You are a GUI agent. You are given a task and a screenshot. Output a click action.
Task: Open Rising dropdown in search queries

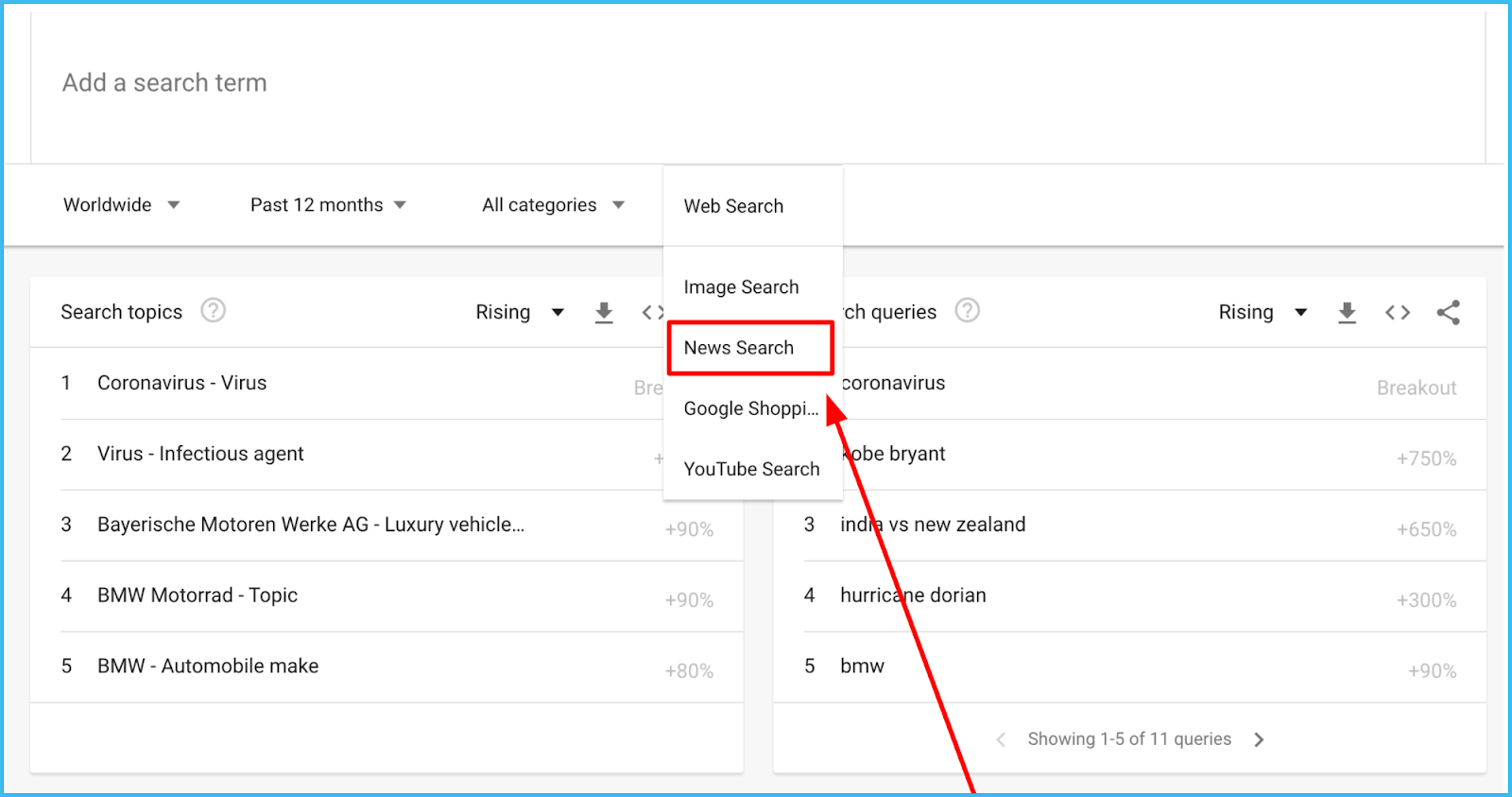(1263, 312)
